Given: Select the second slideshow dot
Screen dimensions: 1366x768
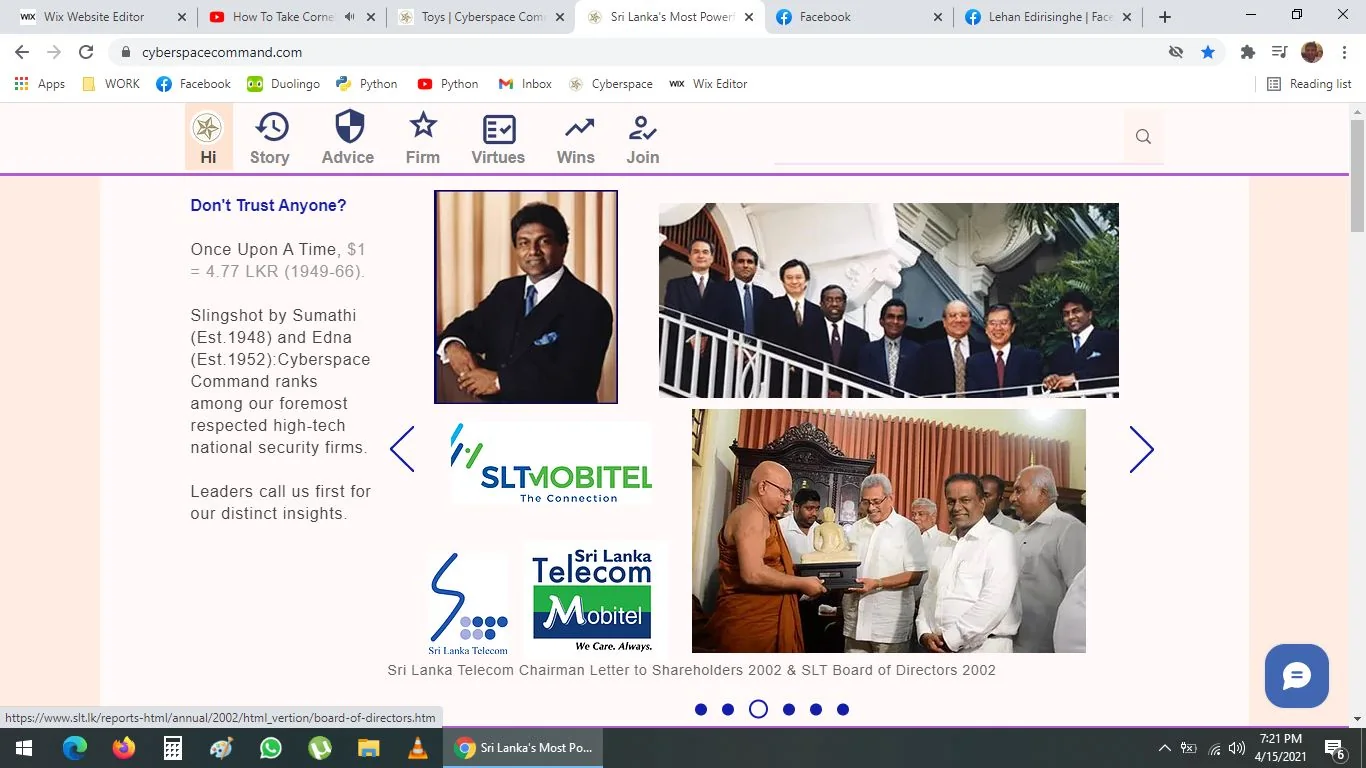Looking at the screenshot, I should pyautogui.click(x=728, y=710).
